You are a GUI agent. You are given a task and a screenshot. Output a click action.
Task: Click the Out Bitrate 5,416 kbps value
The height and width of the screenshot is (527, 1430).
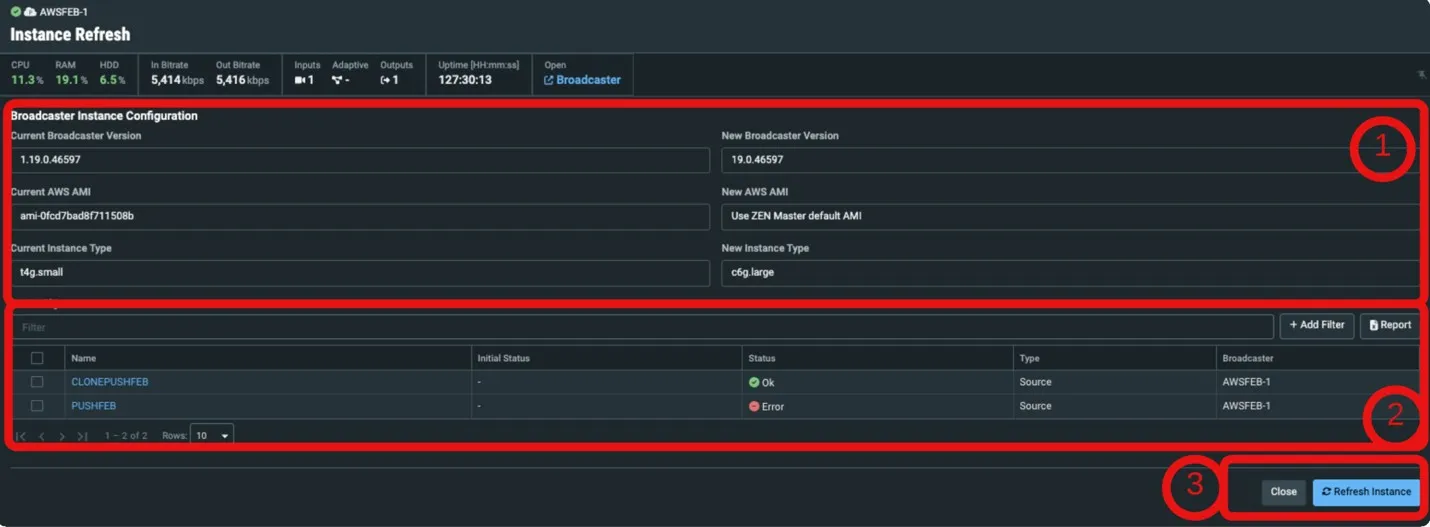242,80
